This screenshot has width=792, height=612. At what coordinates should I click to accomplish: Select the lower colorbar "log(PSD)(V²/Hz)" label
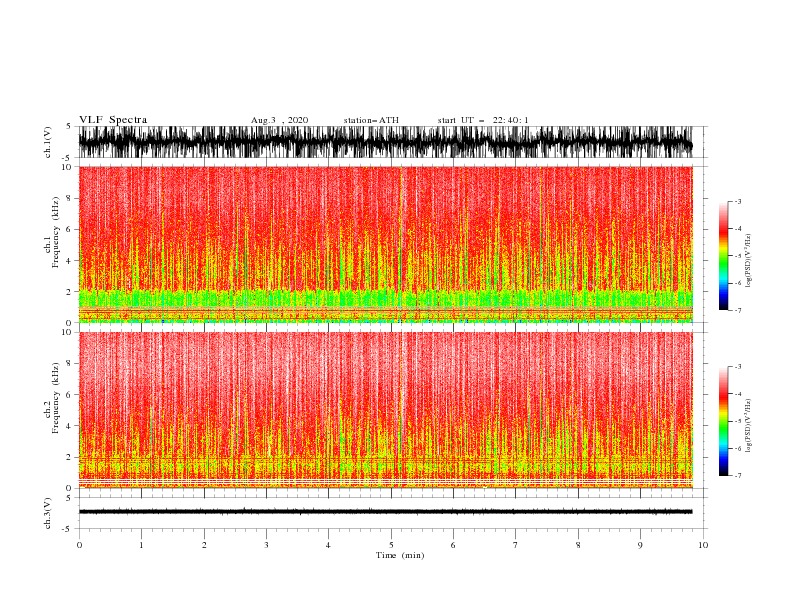coord(748,426)
